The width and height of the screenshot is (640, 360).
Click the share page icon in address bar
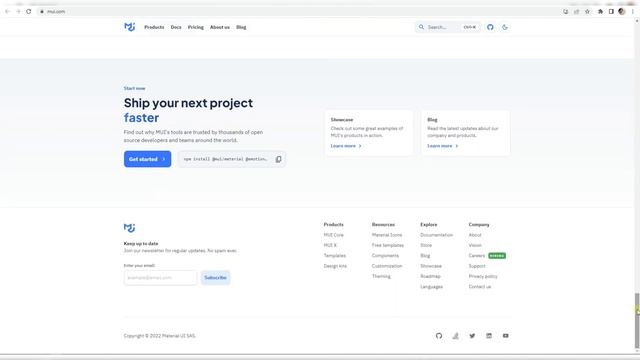click(x=576, y=11)
